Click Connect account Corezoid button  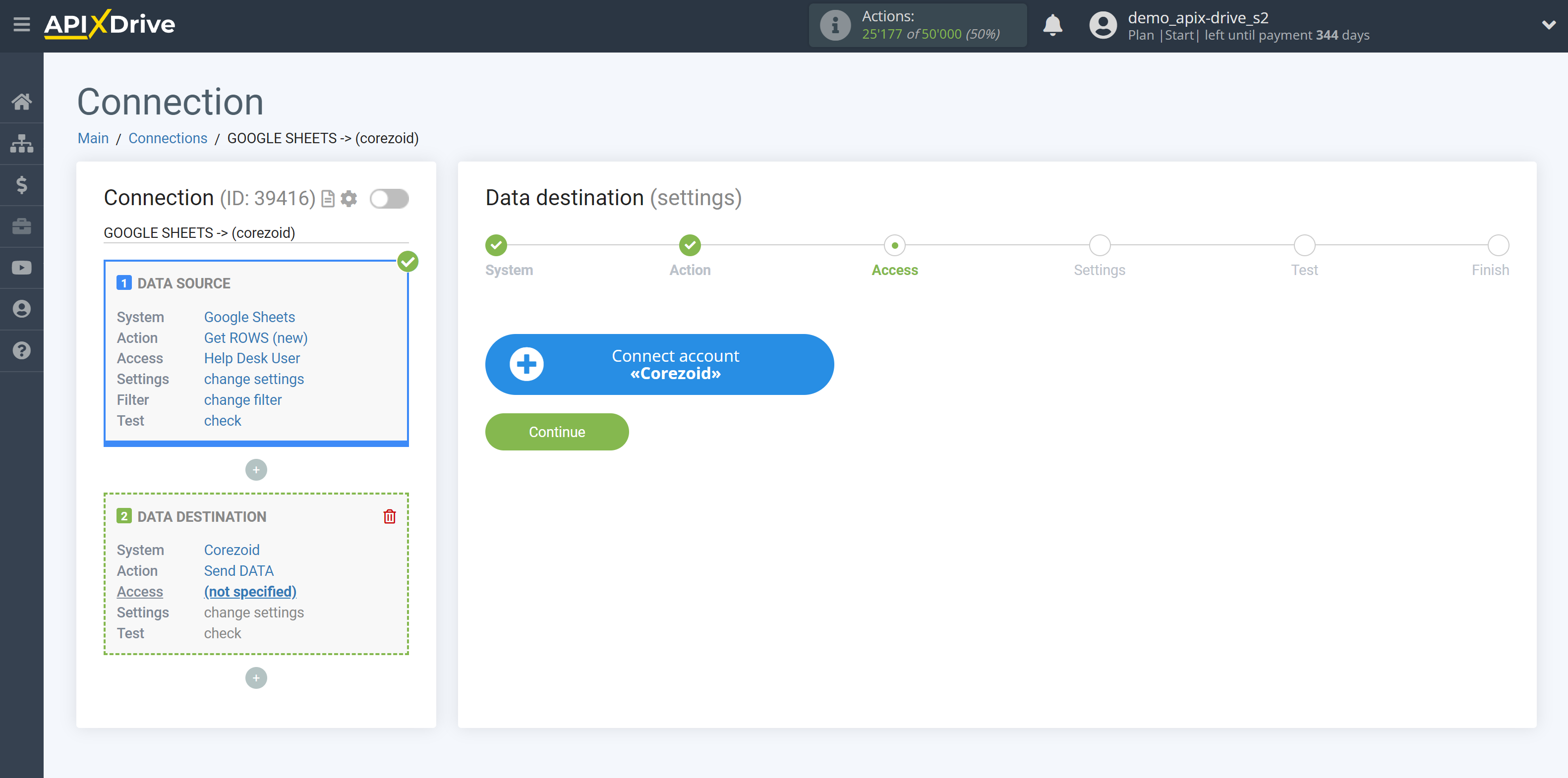(x=659, y=364)
